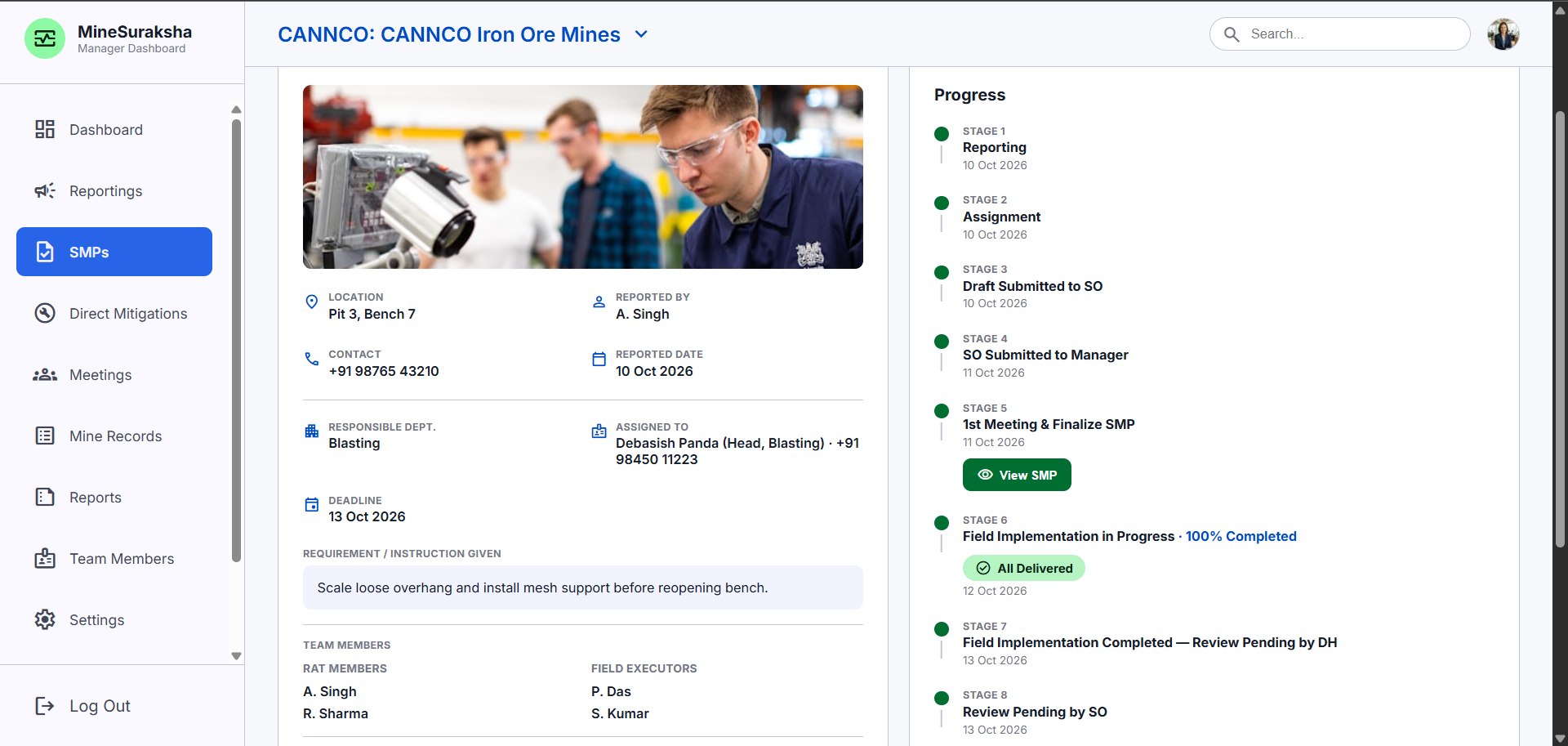Select the Direct Mitigations icon
Screen dimensions: 1568x746
tap(45, 313)
